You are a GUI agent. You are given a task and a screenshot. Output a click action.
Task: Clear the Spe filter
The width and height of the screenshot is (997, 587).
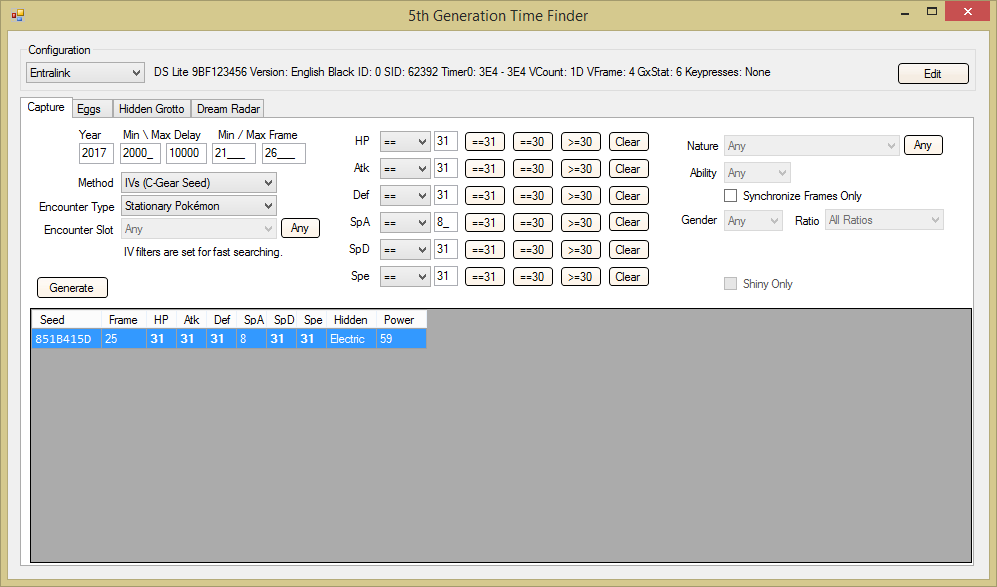628,277
